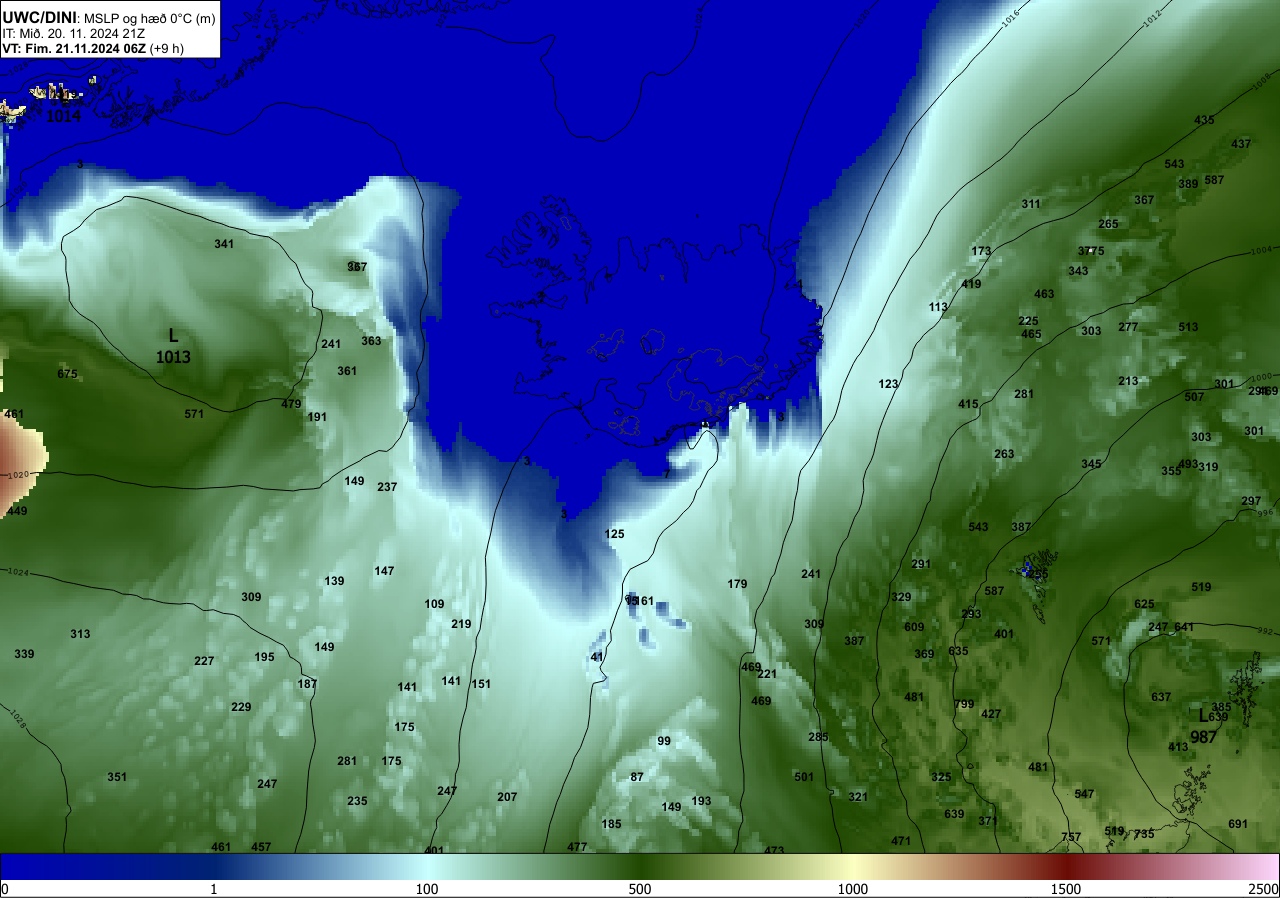Viewport: 1280px width, 898px height.
Task: Click the freezing level value 435
Action: tap(1204, 120)
